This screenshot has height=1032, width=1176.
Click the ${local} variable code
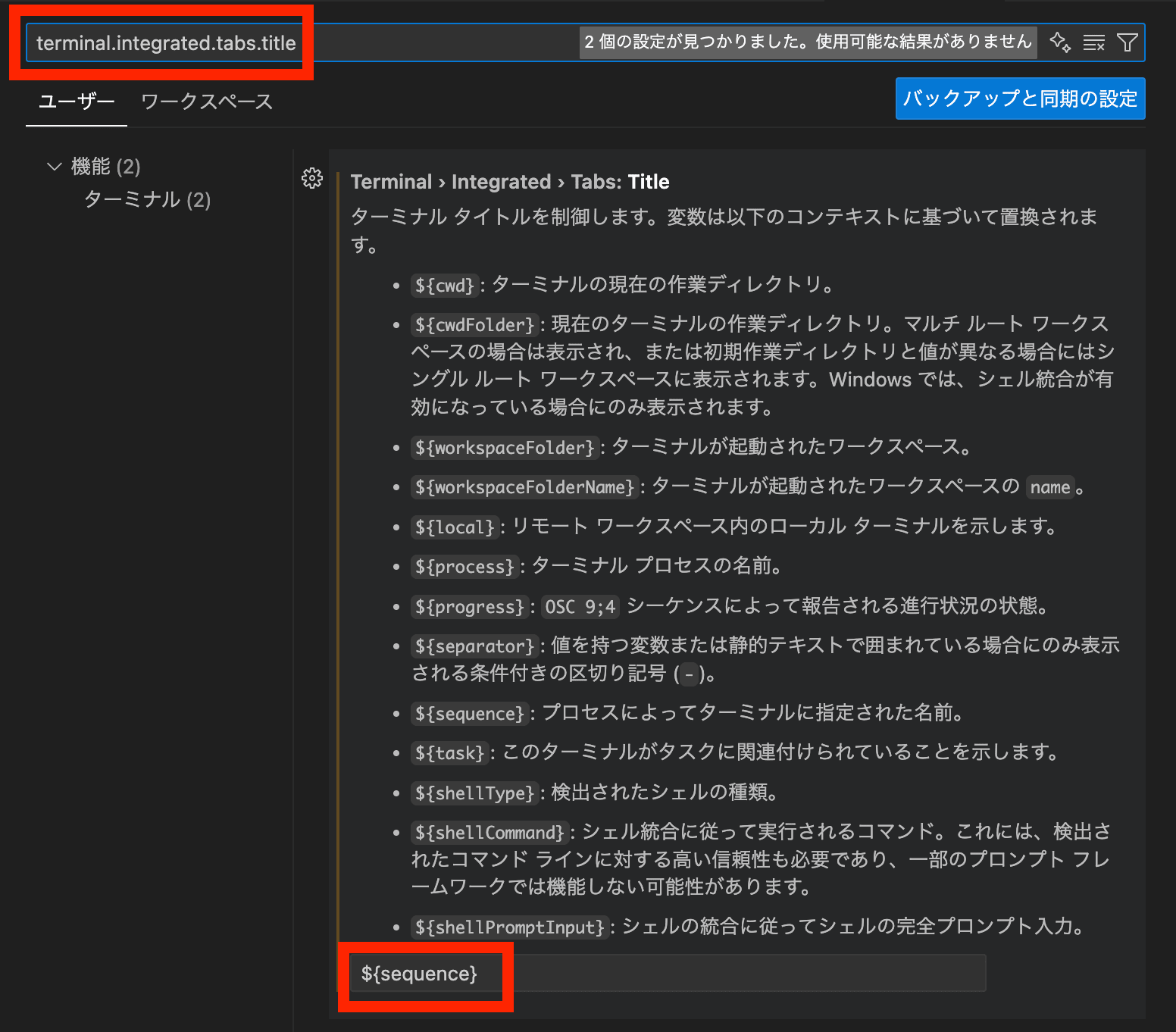455,527
